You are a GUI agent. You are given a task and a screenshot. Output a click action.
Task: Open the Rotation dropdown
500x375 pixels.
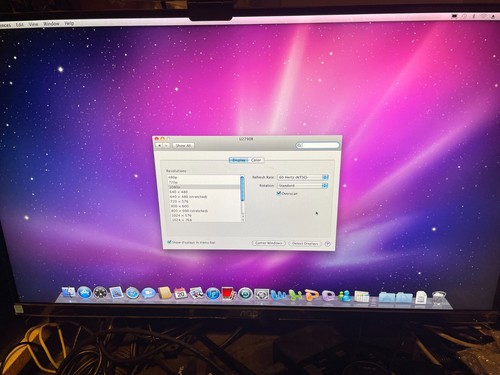[303, 185]
